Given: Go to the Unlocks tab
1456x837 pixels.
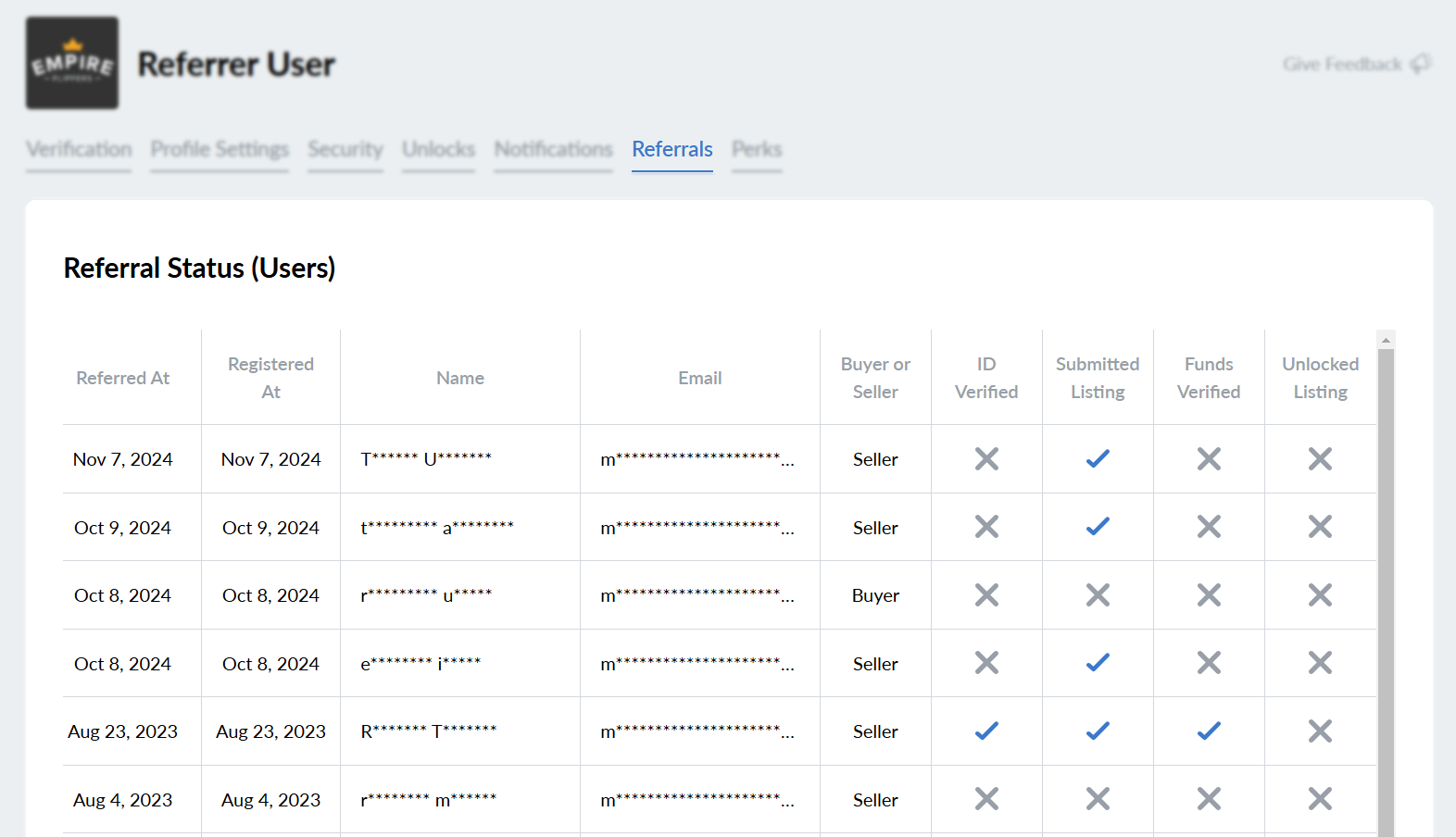Looking at the screenshot, I should [x=438, y=149].
